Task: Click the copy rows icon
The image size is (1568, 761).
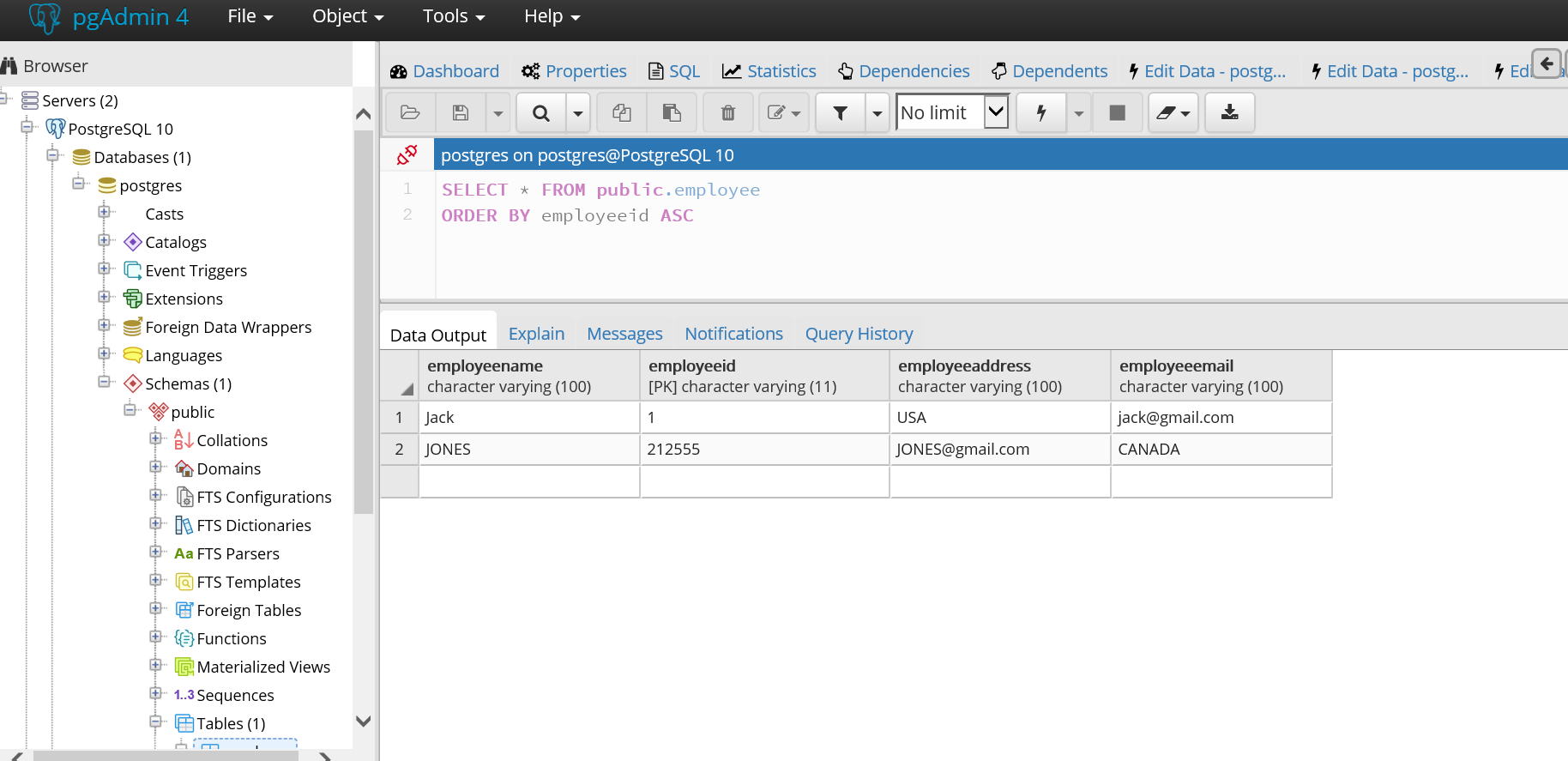Action: [622, 113]
